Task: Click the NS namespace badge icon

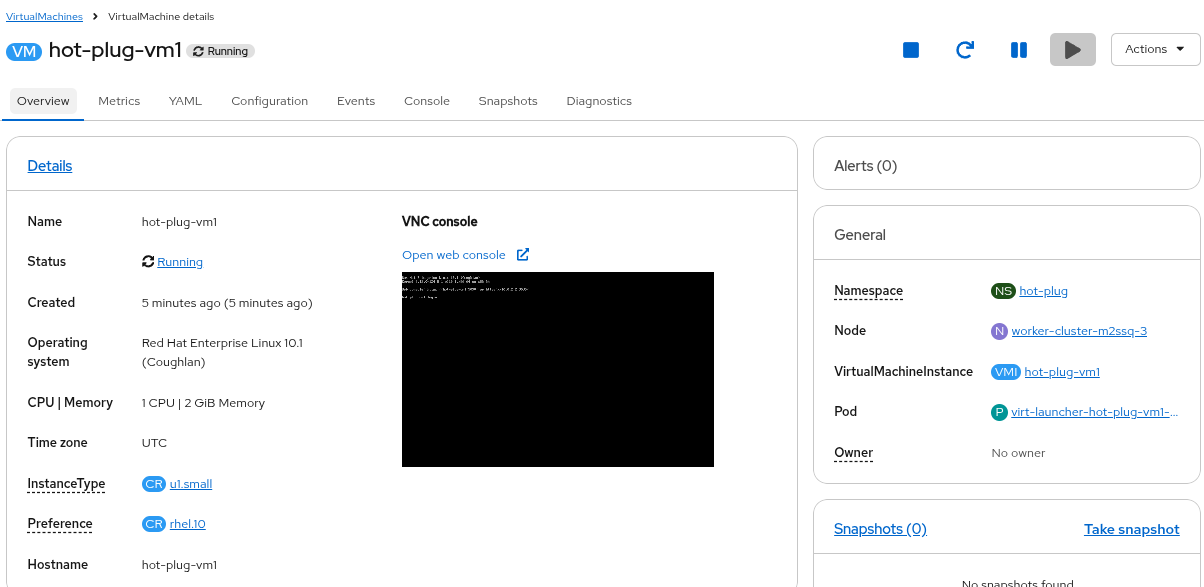Action: click(x=1003, y=291)
